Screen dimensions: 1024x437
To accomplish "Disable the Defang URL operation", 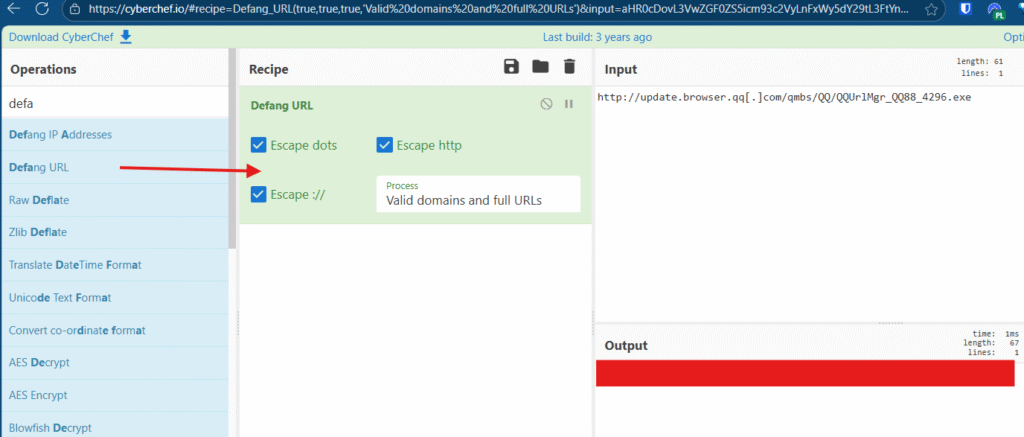I will point(547,104).
